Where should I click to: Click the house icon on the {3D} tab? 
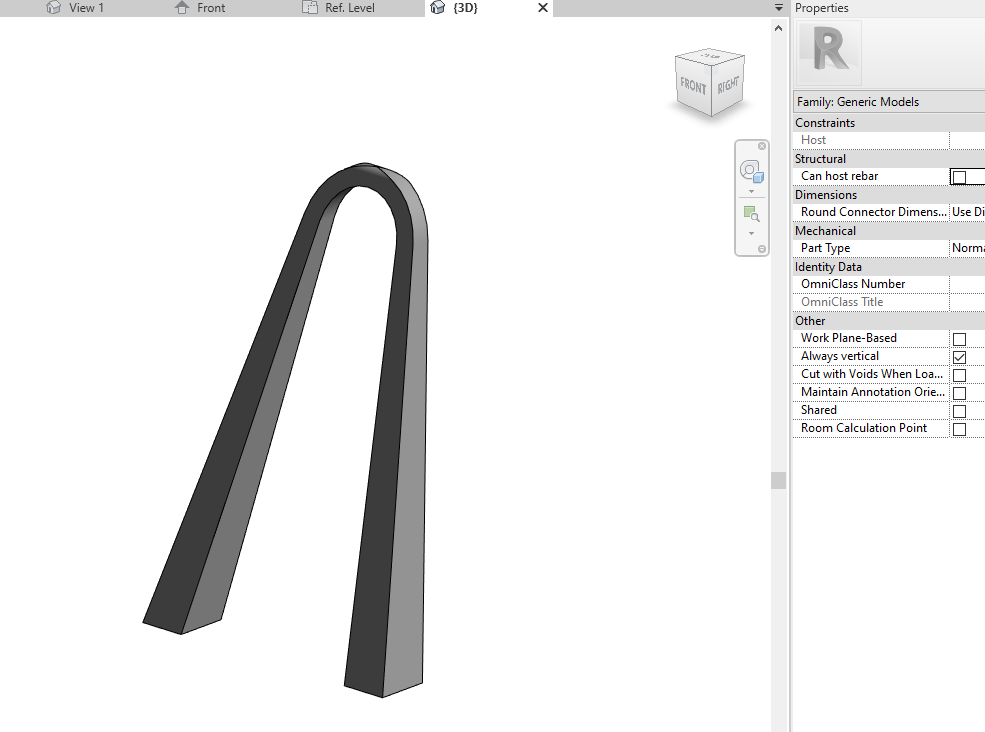pyautogui.click(x=437, y=7)
